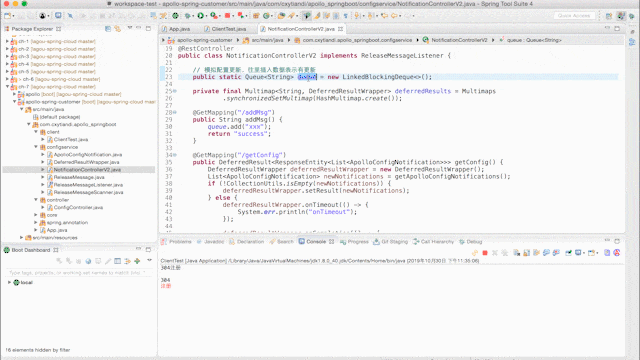640x360 pixels.
Task: Maximize the editor area
Action: (x=617, y=29)
